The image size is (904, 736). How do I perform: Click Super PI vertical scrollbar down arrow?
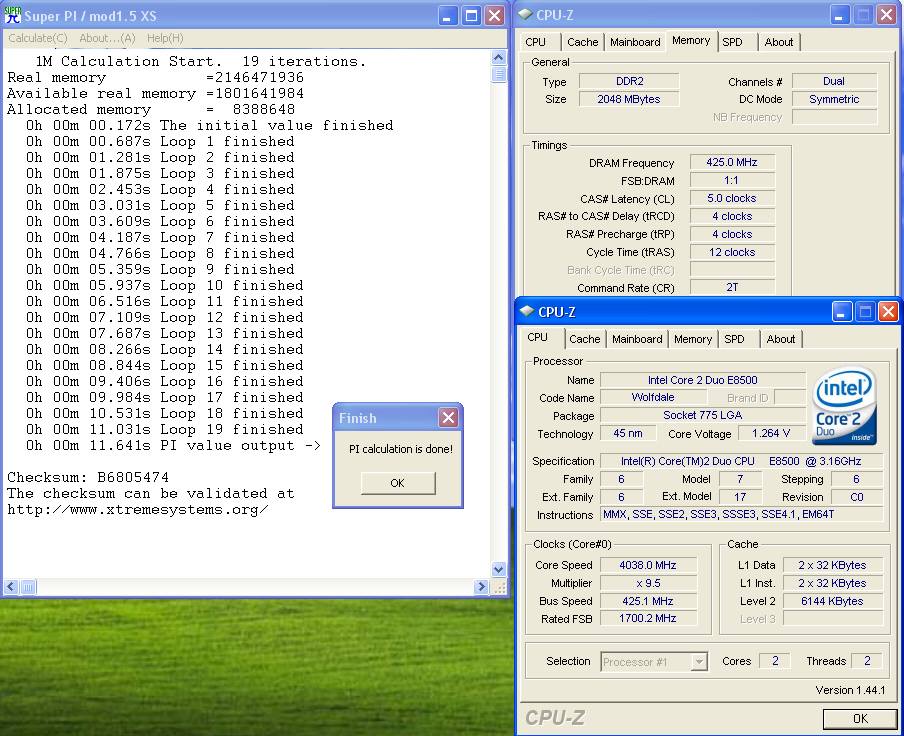499,569
